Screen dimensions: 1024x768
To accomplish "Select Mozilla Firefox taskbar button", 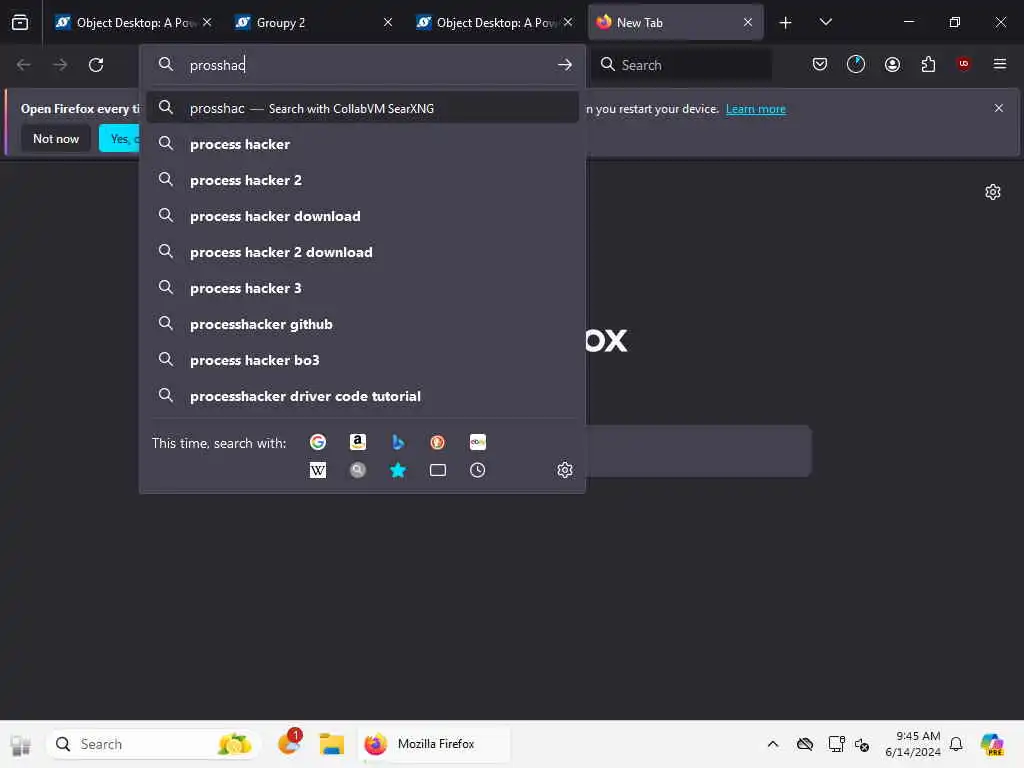I will pyautogui.click(x=434, y=744).
